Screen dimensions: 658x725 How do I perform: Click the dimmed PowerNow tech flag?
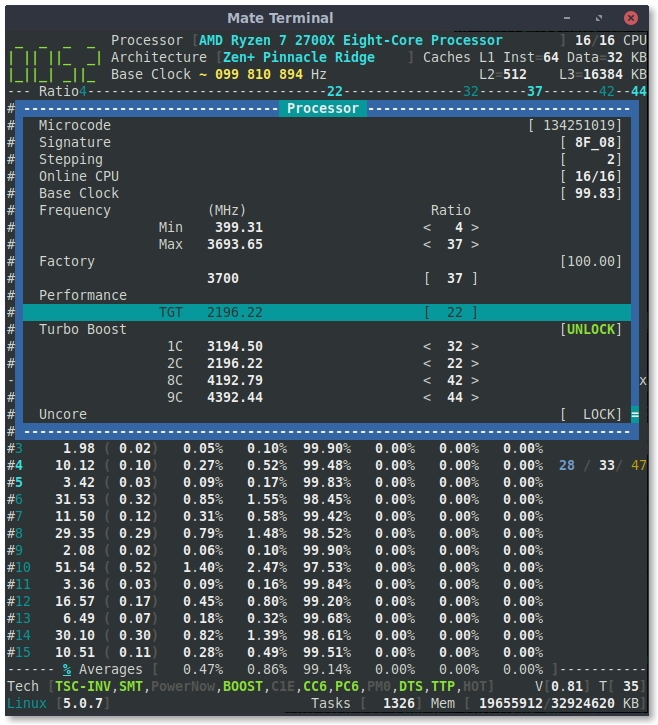tap(183, 686)
